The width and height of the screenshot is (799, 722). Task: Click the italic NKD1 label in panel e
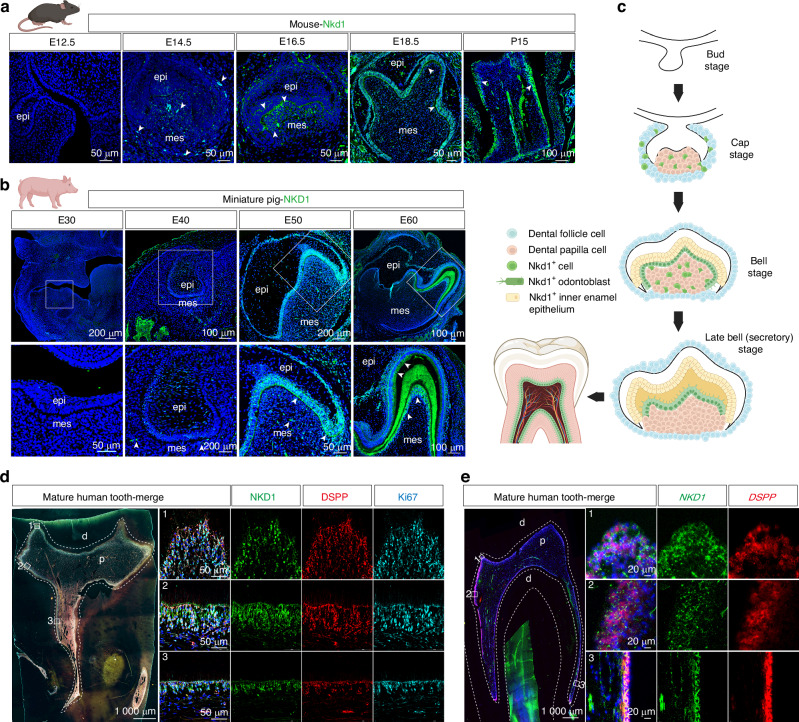[x=692, y=497]
